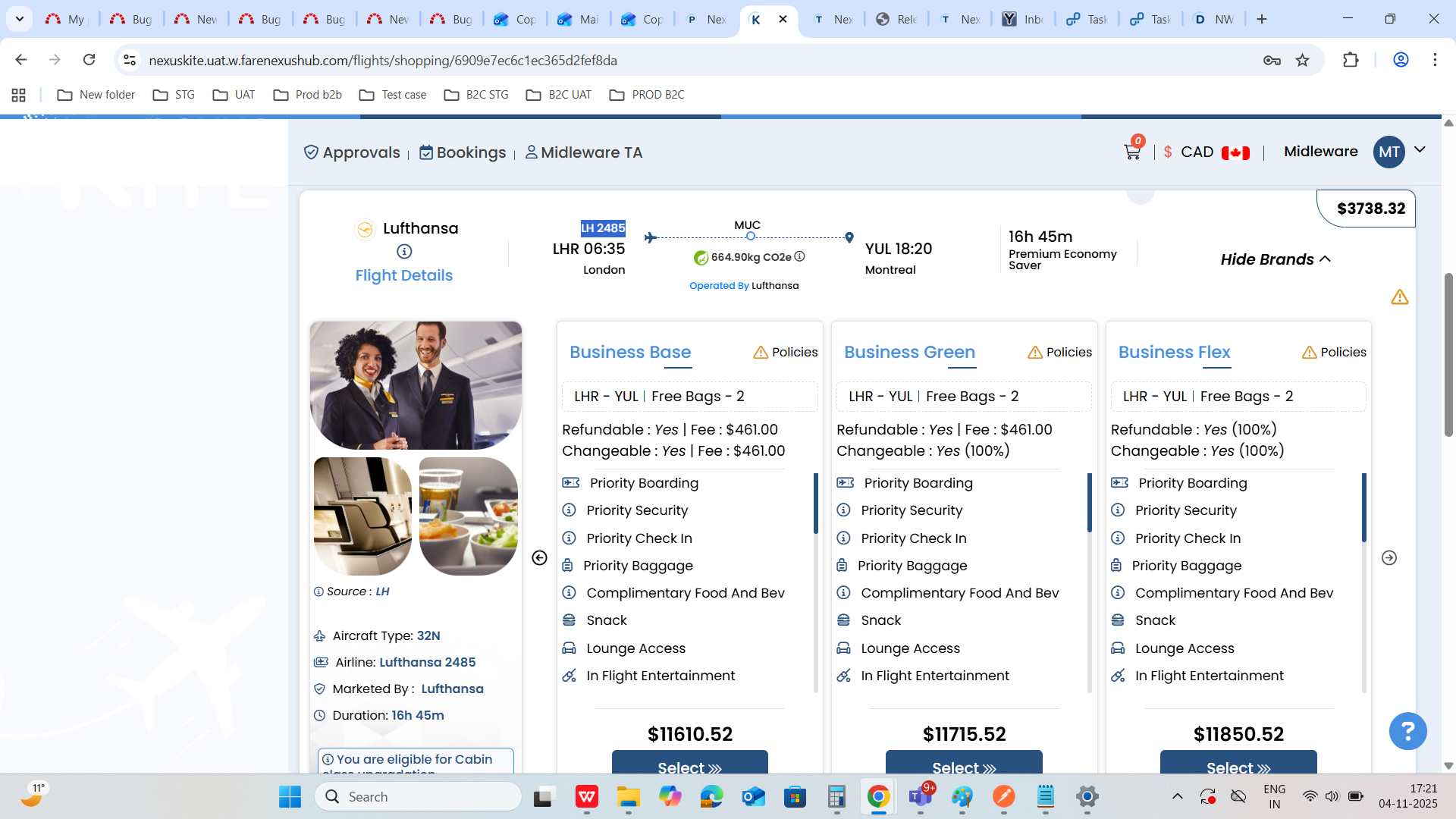Open the Chrome tab search dropdown

point(19,19)
